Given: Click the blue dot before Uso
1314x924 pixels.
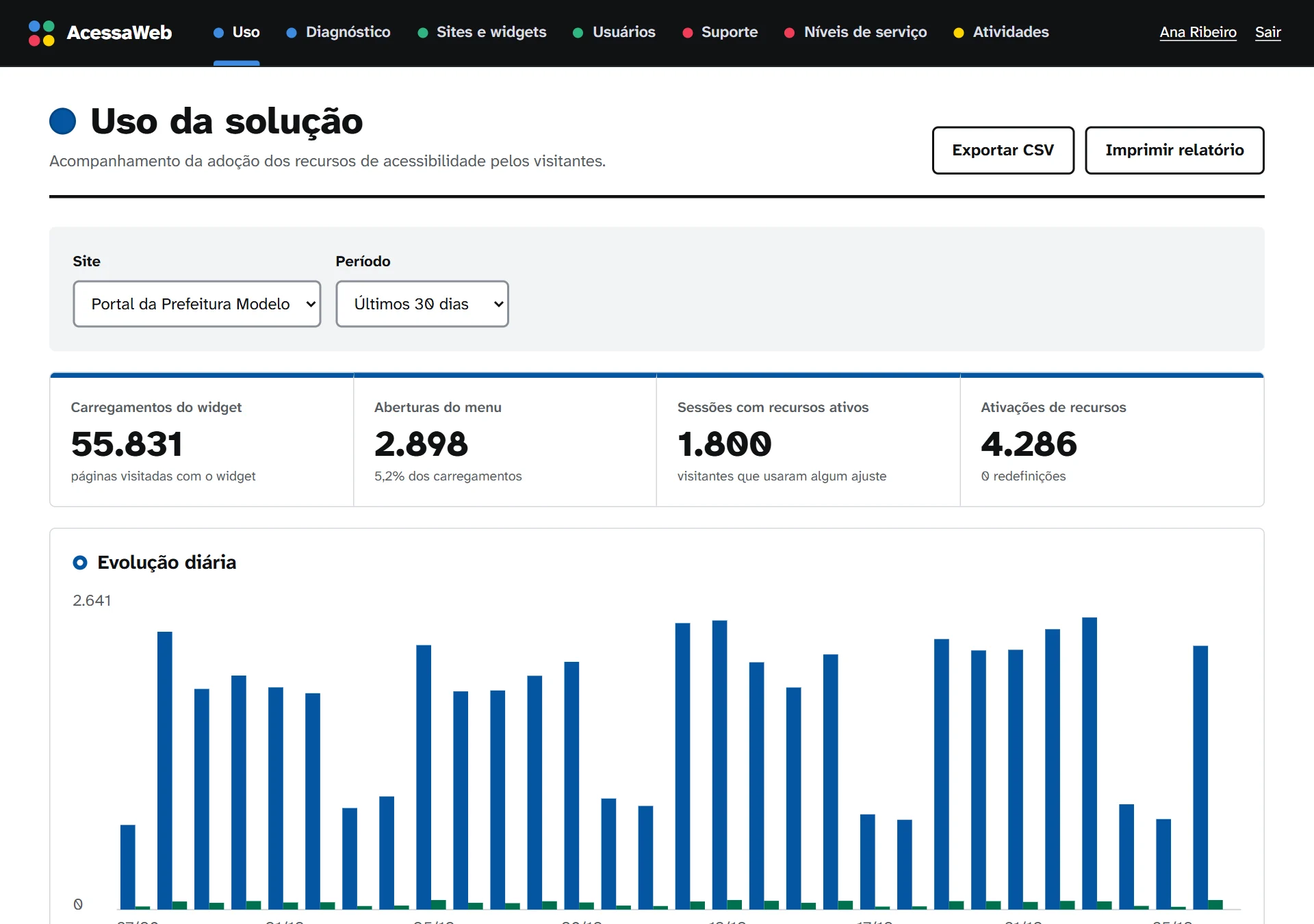Looking at the screenshot, I should coord(219,33).
